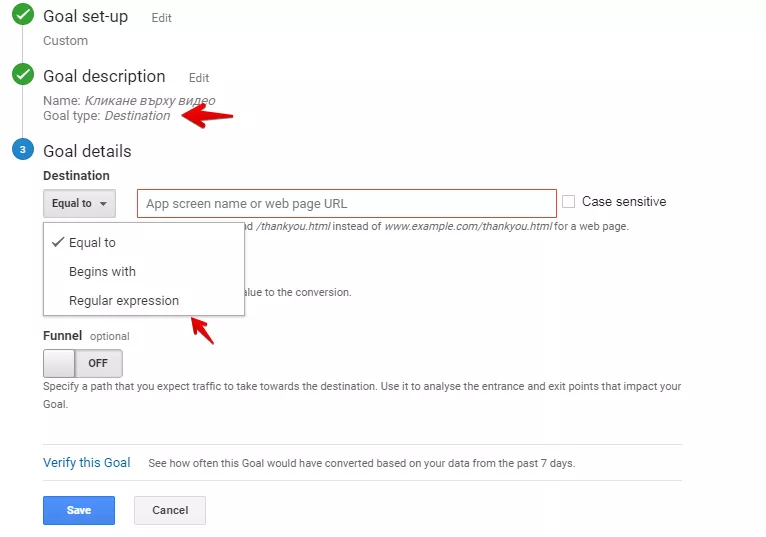Click the Goal type Destination text
Image resolution: width=766 pixels, height=537 pixels.
(x=106, y=116)
